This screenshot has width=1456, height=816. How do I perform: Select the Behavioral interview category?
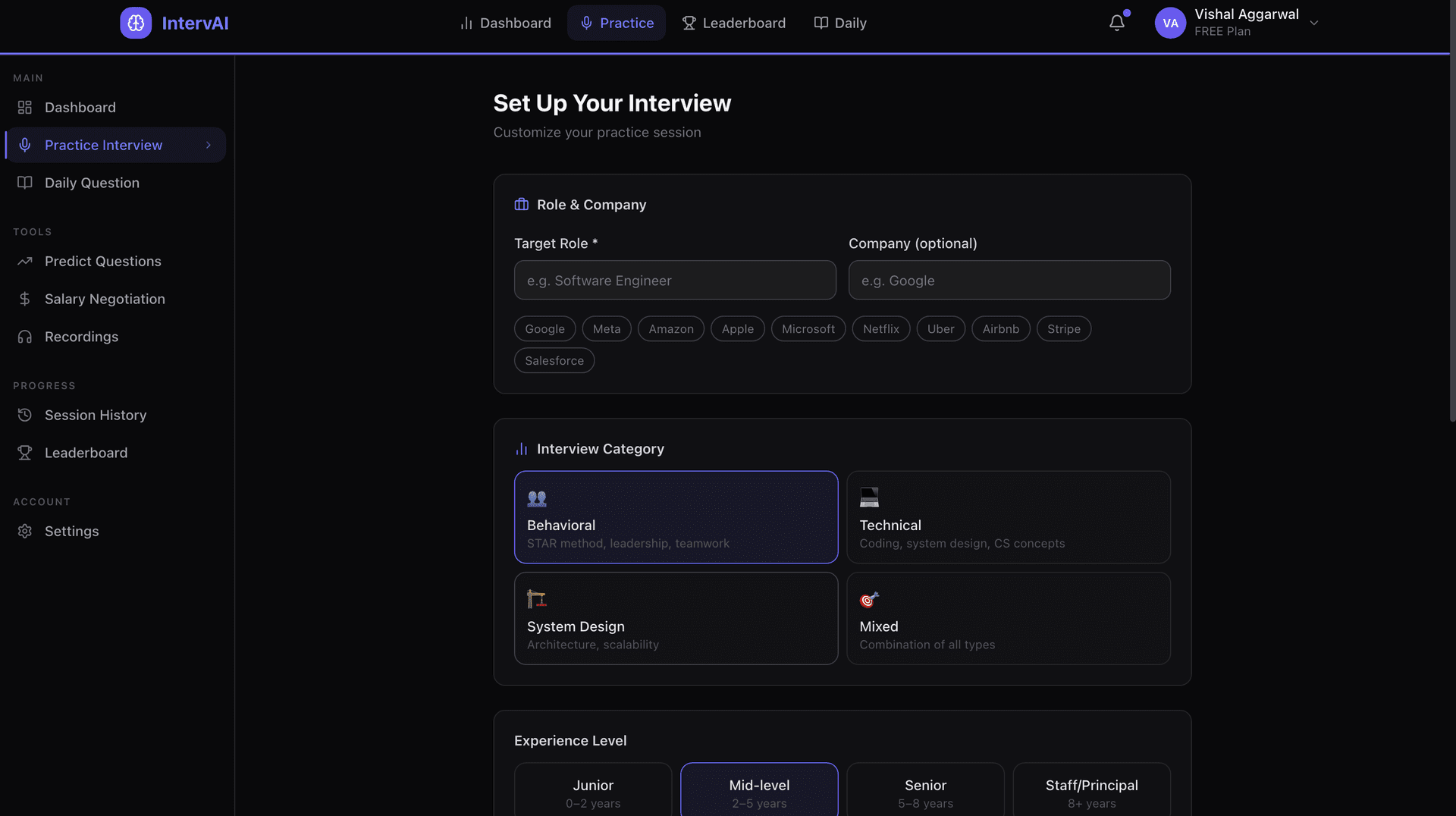[x=676, y=517]
